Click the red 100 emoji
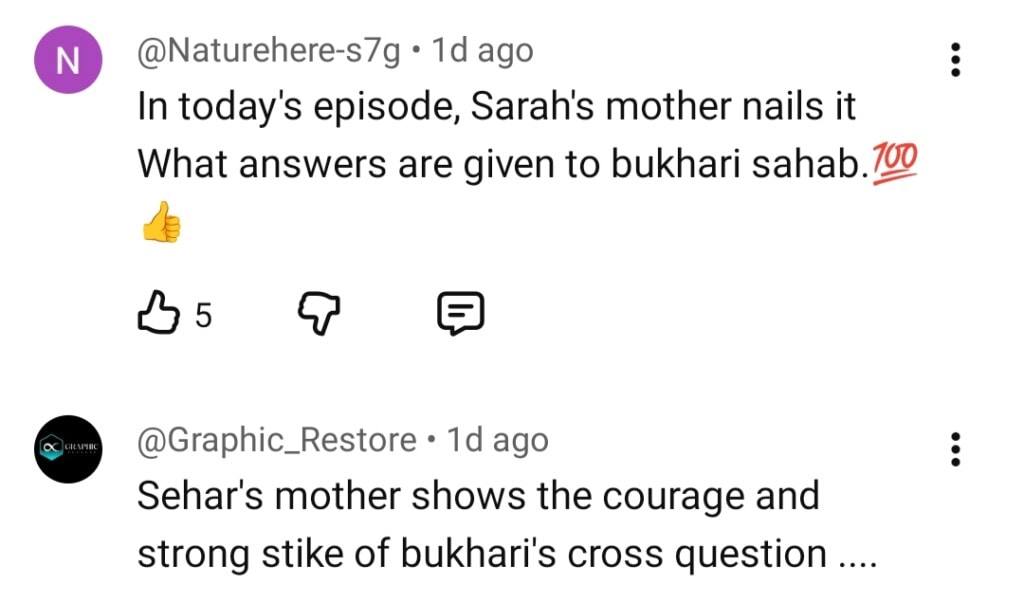Image resolution: width=1024 pixels, height=603 pixels. coord(895,160)
